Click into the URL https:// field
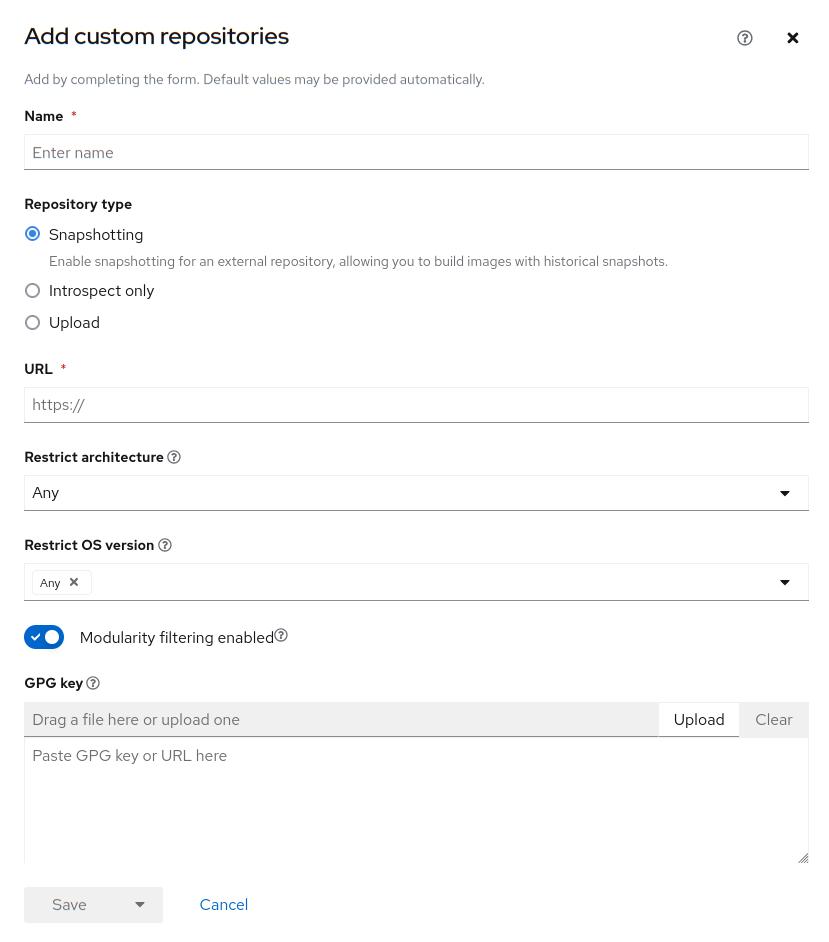Viewport: 829px width, 942px height. [x=416, y=405]
